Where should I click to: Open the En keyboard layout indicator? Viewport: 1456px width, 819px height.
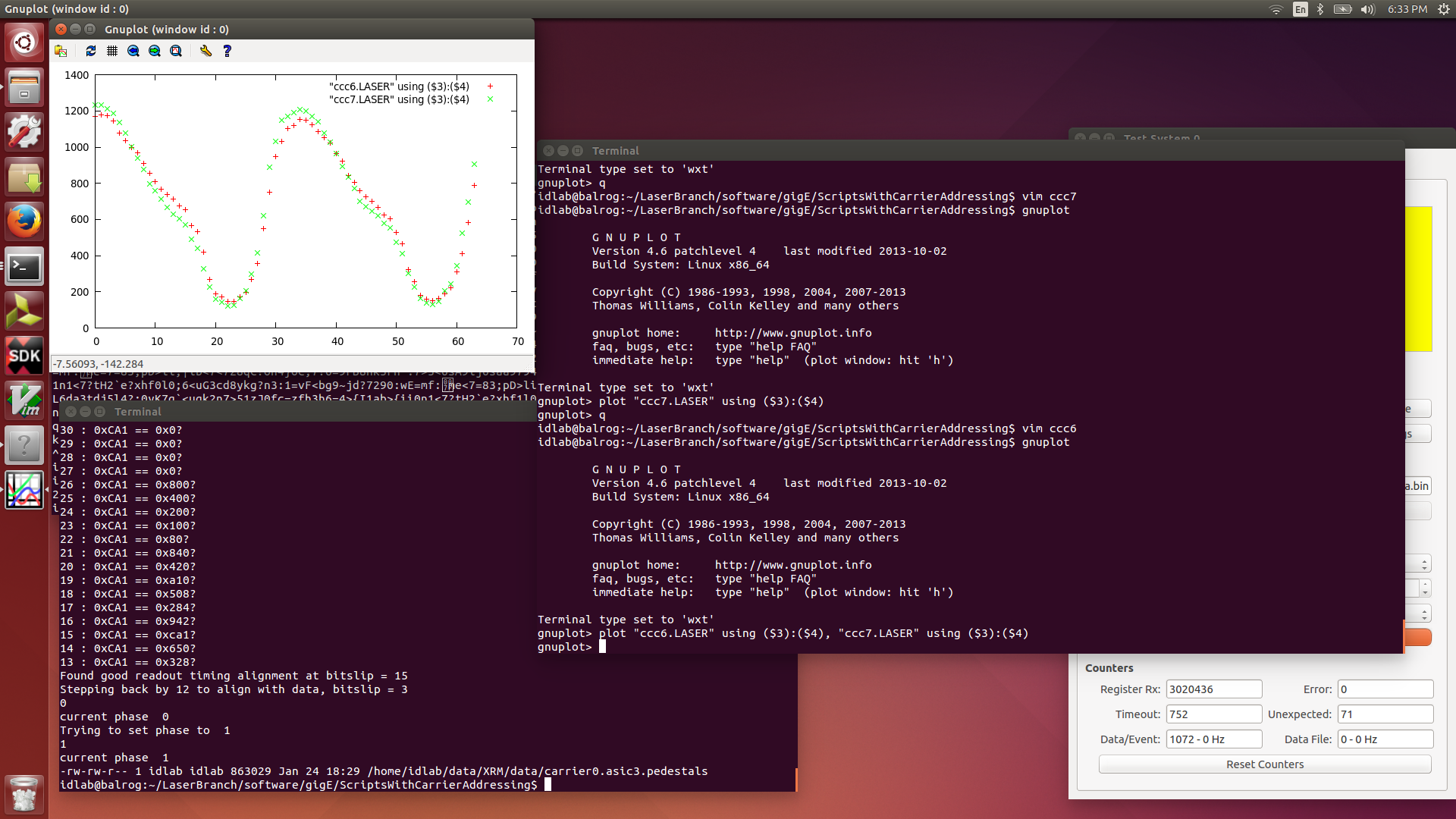click(1300, 9)
